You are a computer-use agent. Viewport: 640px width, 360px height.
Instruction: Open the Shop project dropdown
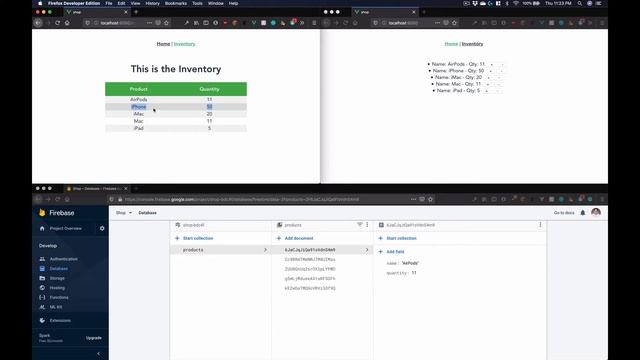[x=124, y=213]
